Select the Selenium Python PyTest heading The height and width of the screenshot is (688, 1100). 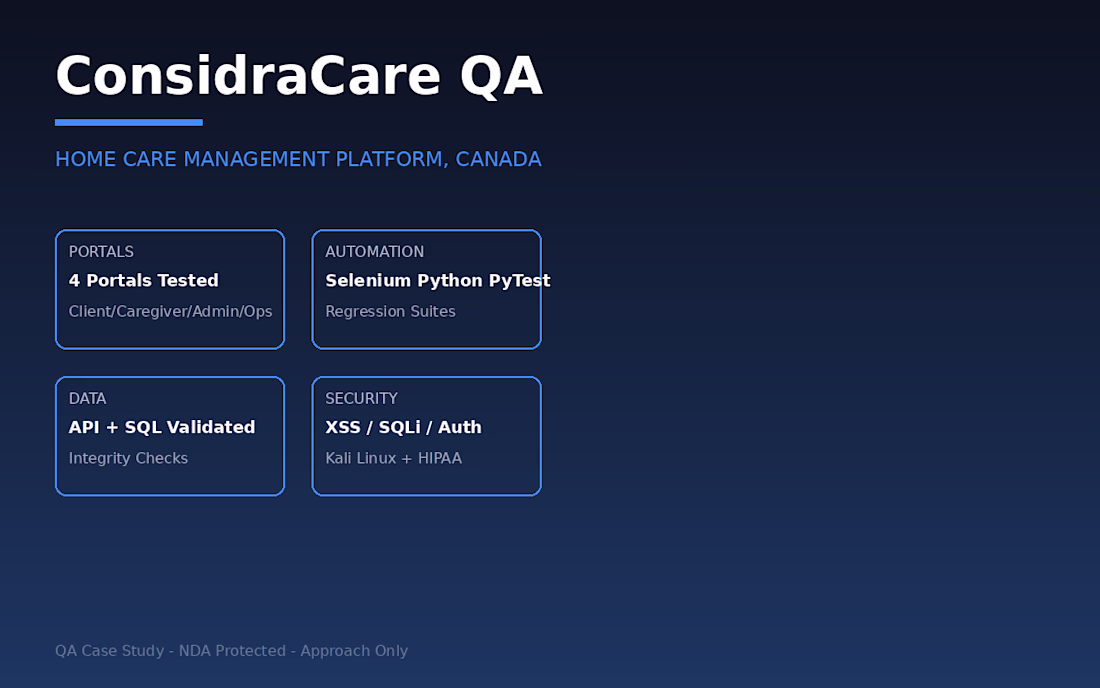pos(438,281)
